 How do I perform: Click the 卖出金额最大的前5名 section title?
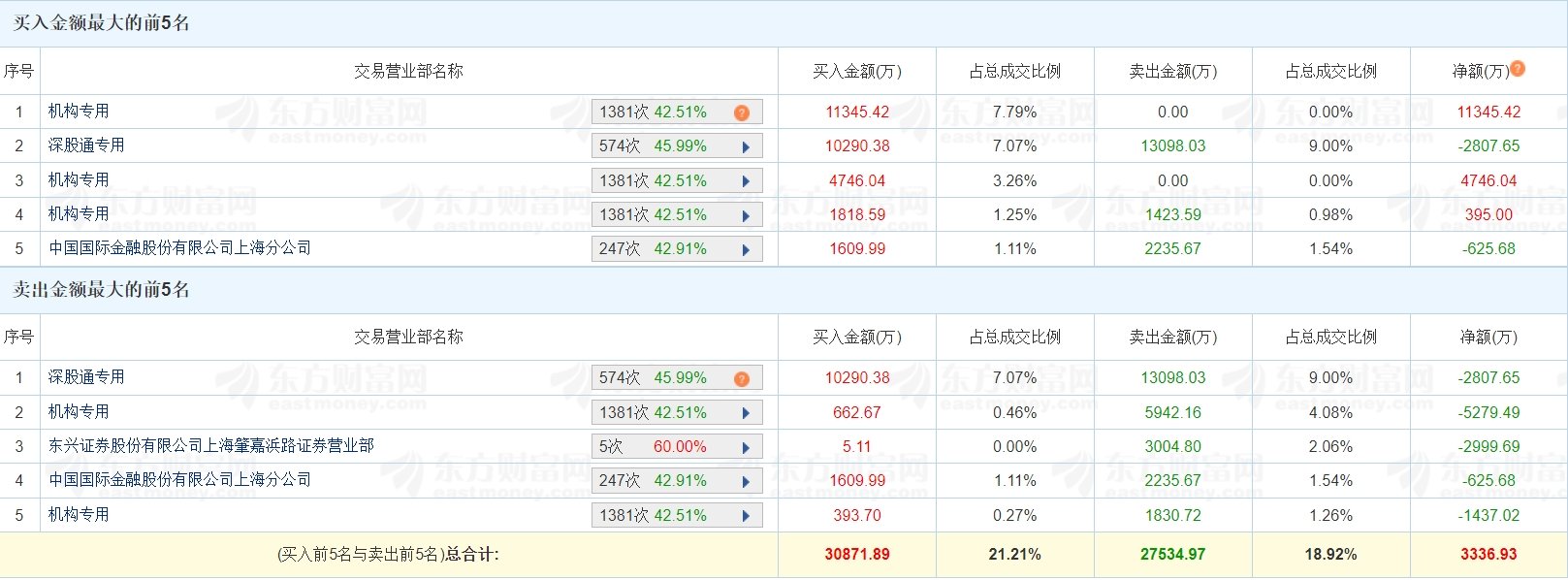coord(101,290)
